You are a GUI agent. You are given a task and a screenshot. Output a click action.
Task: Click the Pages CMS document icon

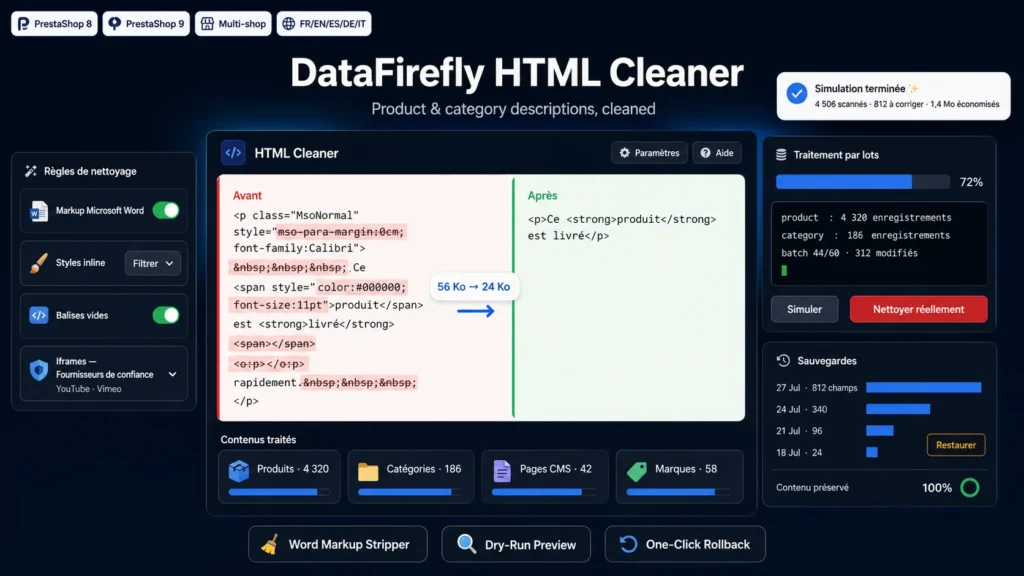pyautogui.click(x=502, y=470)
